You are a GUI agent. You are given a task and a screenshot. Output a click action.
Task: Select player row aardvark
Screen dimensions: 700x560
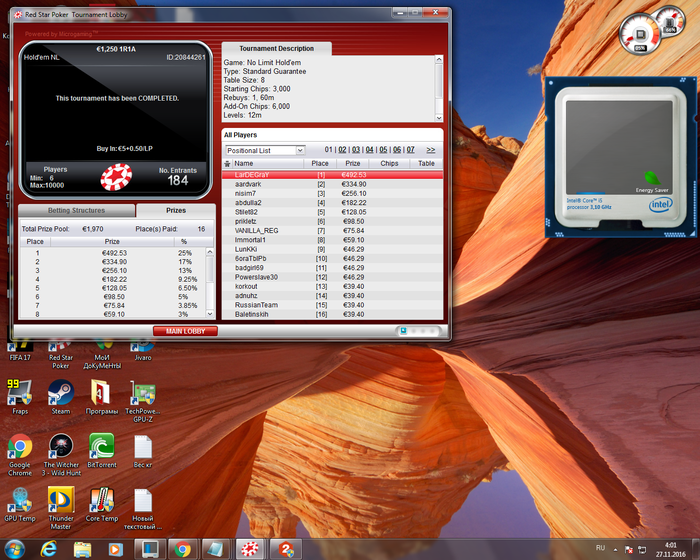coord(332,184)
